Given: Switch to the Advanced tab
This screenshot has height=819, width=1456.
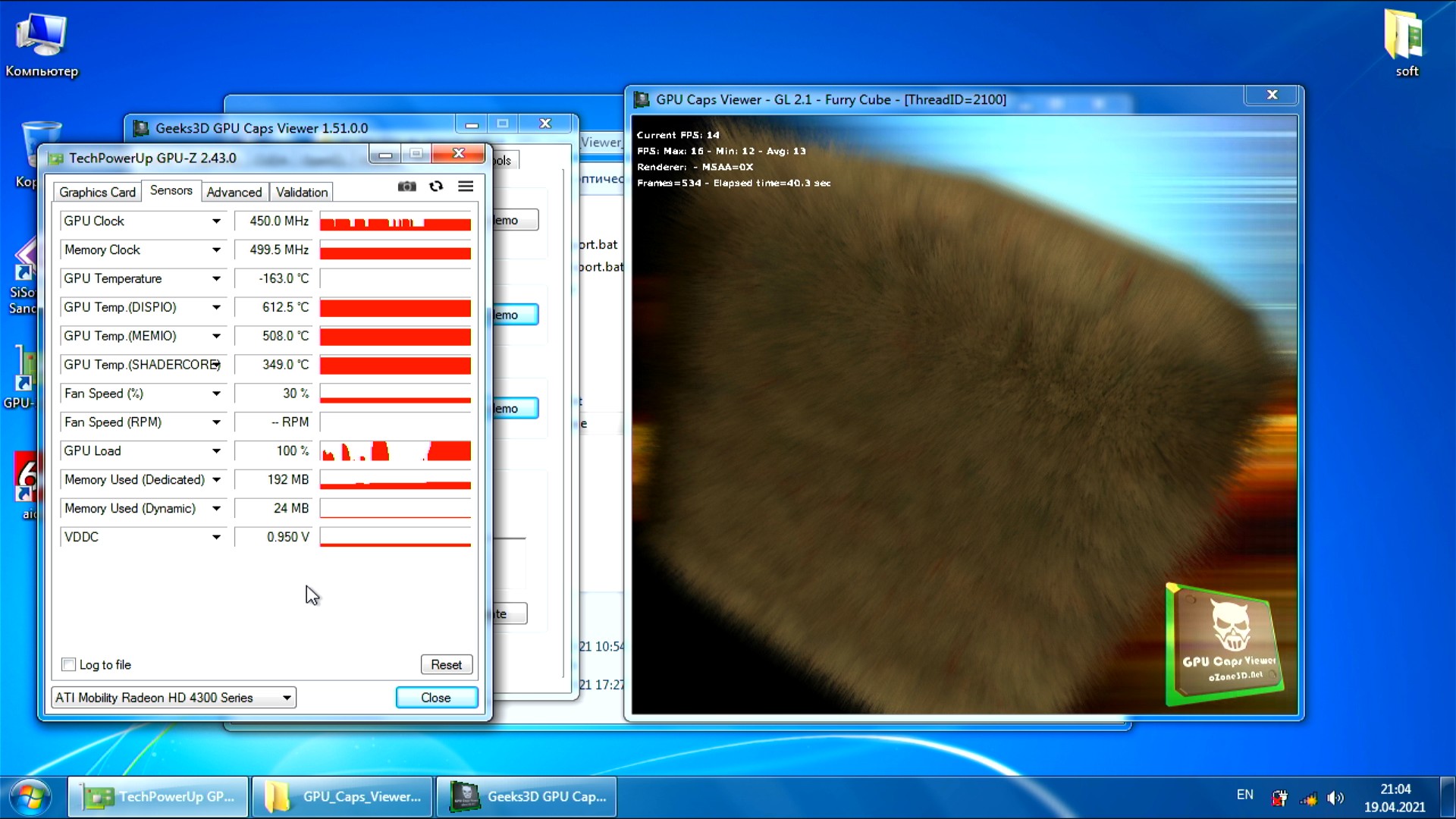Looking at the screenshot, I should (x=234, y=193).
